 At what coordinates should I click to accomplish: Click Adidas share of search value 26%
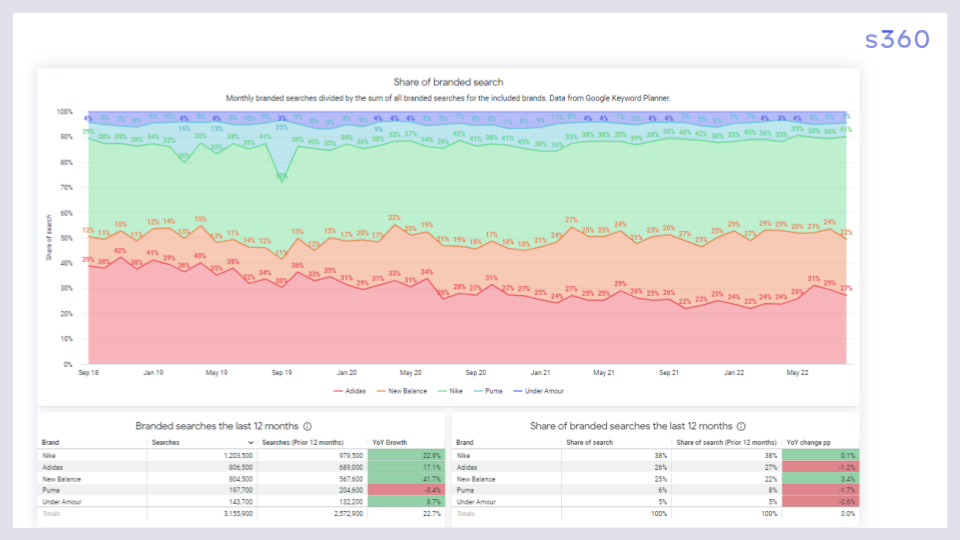point(661,468)
